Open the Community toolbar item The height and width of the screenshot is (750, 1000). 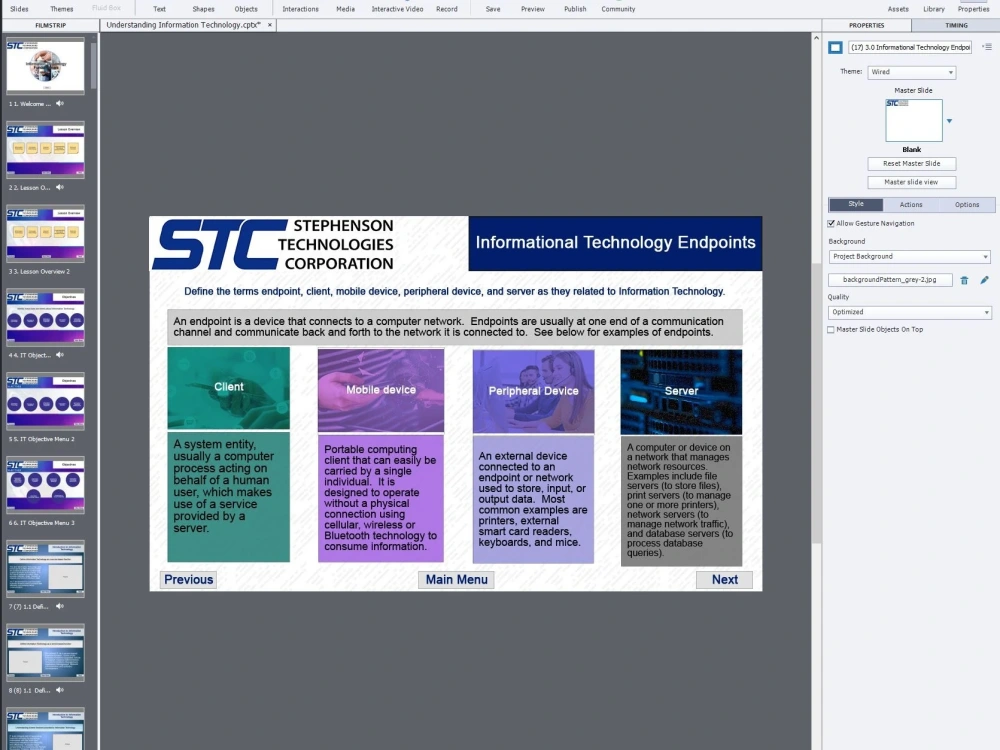pyautogui.click(x=618, y=9)
